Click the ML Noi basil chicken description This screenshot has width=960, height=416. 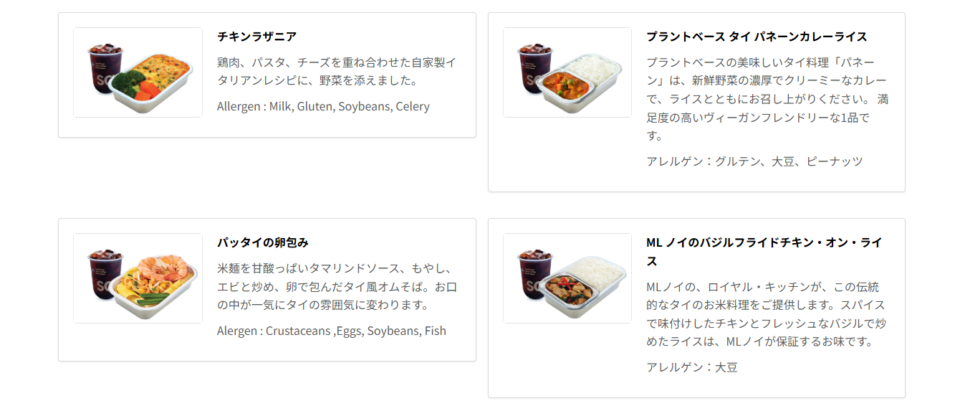tap(765, 314)
